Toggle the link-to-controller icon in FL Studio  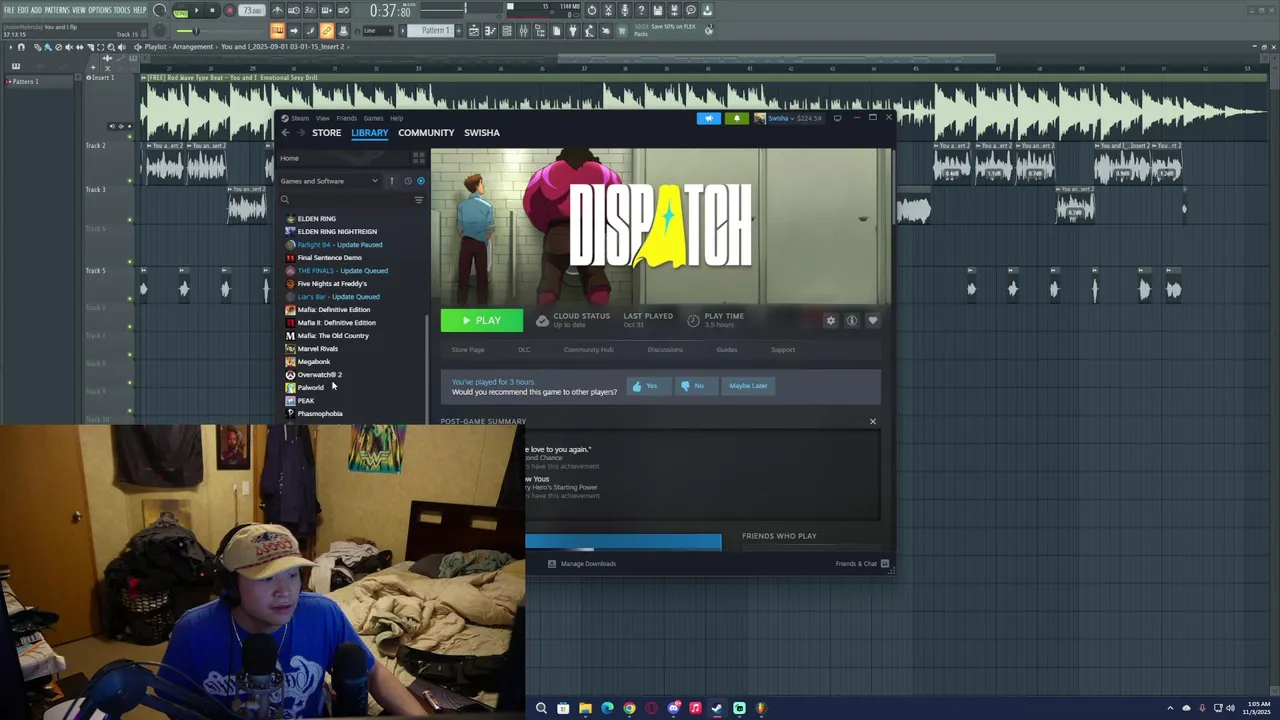[327, 30]
